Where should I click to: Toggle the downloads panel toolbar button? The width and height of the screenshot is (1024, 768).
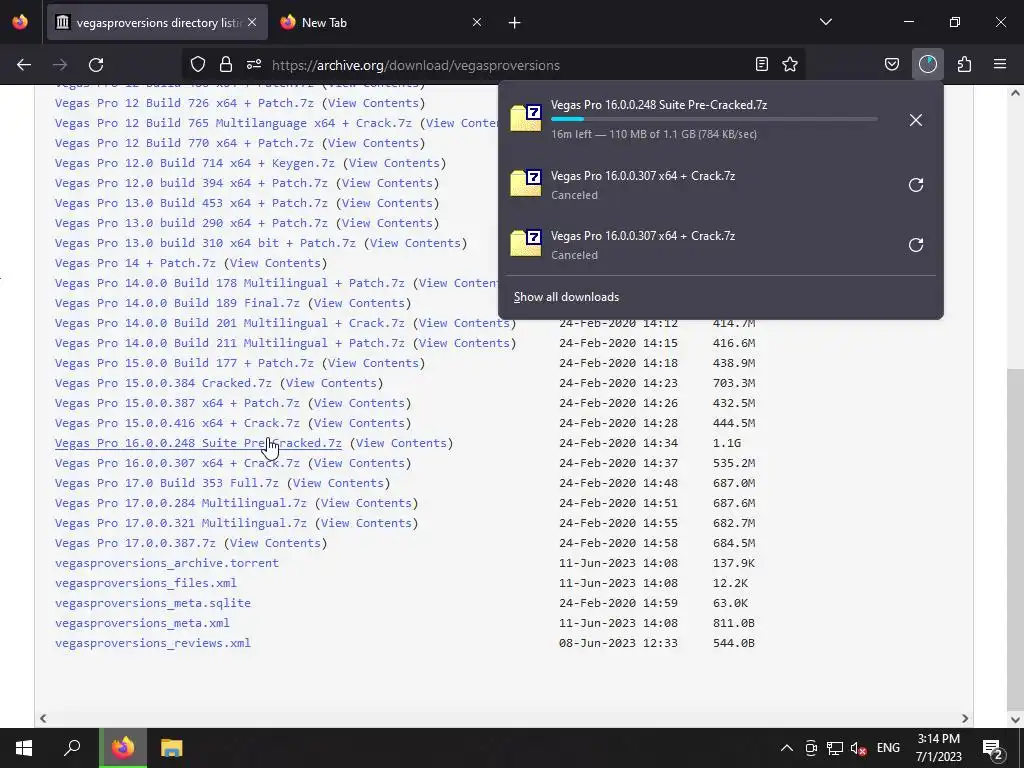point(927,65)
